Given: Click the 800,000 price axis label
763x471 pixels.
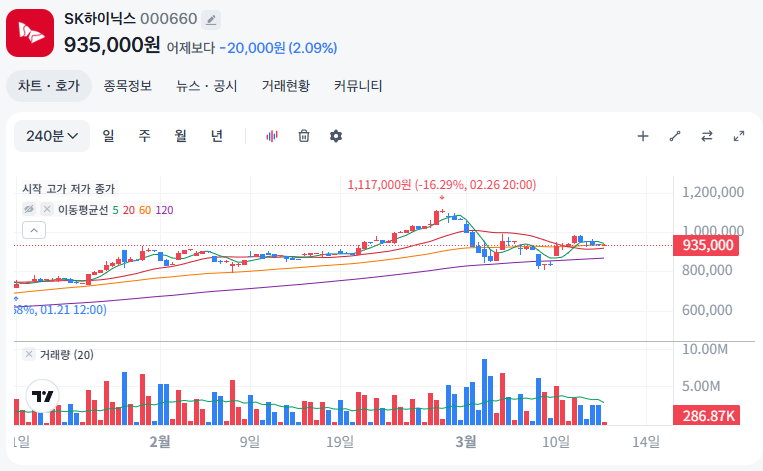Looking at the screenshot, I should tap(707, 270).
